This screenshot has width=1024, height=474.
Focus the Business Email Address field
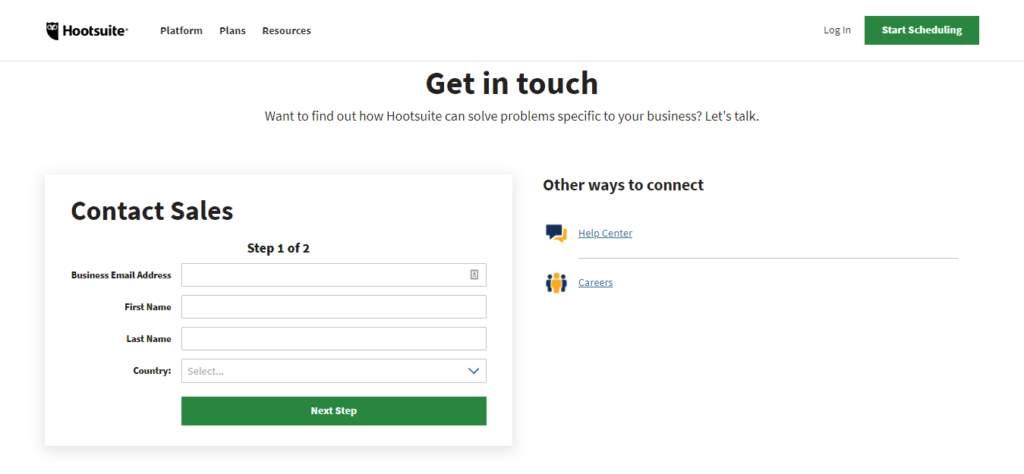pyautogui.click(x=334, y=275)
